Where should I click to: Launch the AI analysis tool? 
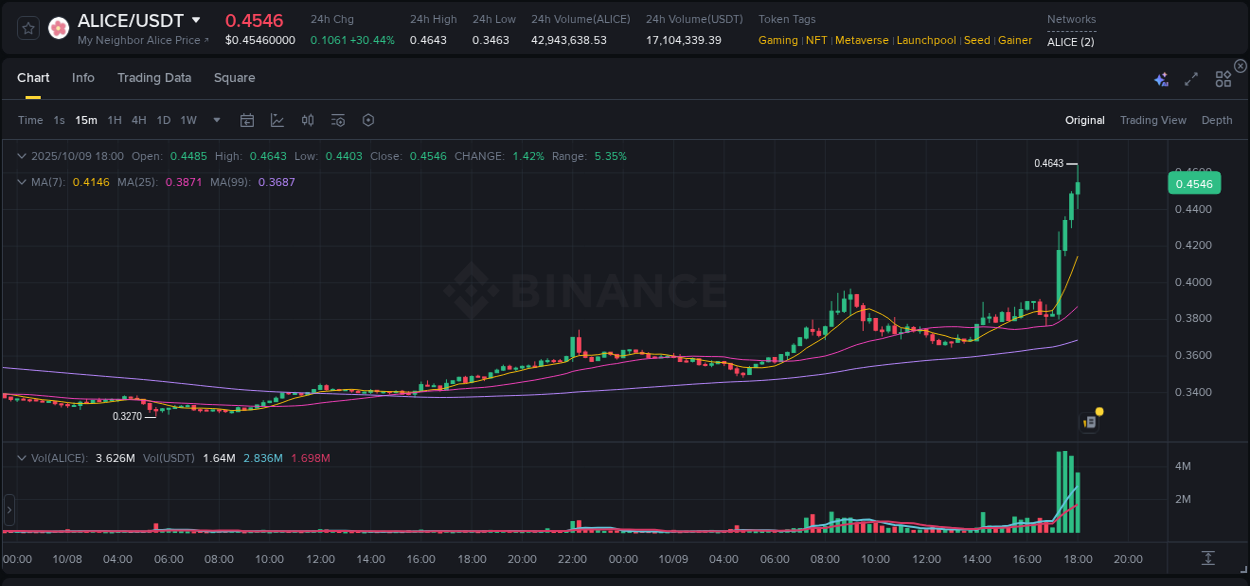point(1161,77)
